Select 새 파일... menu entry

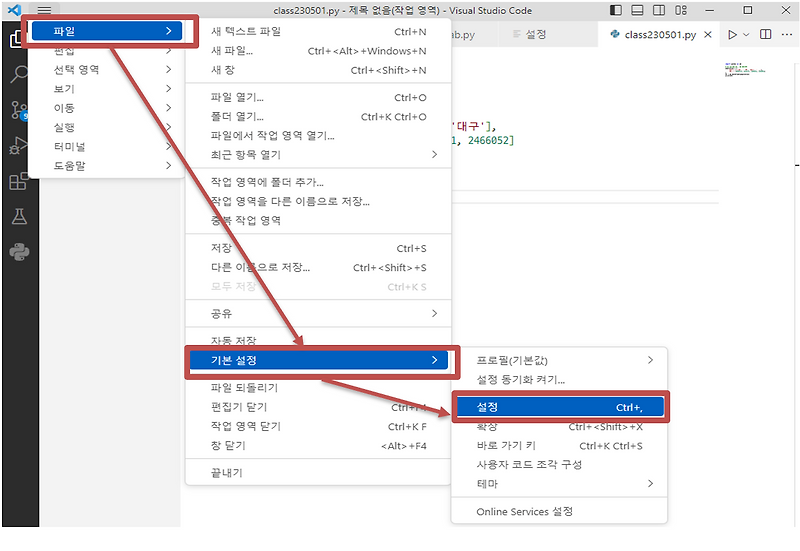[318, 51]
